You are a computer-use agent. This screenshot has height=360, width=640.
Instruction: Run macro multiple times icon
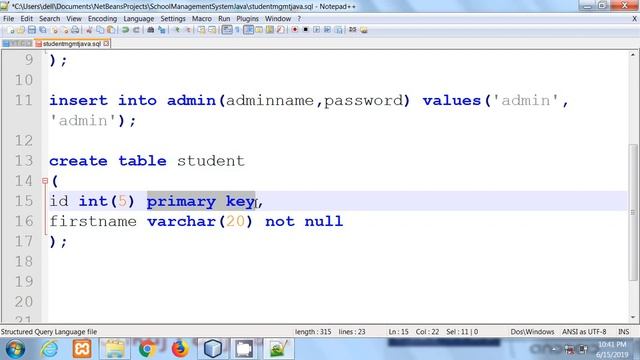pos(327,30)
